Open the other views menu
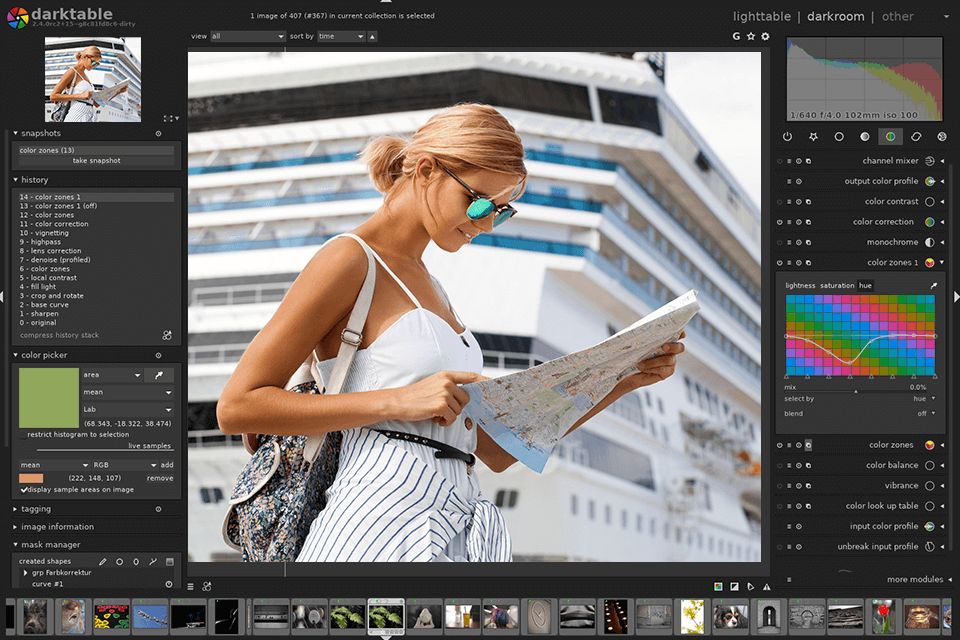 click(x=898, y=17)
